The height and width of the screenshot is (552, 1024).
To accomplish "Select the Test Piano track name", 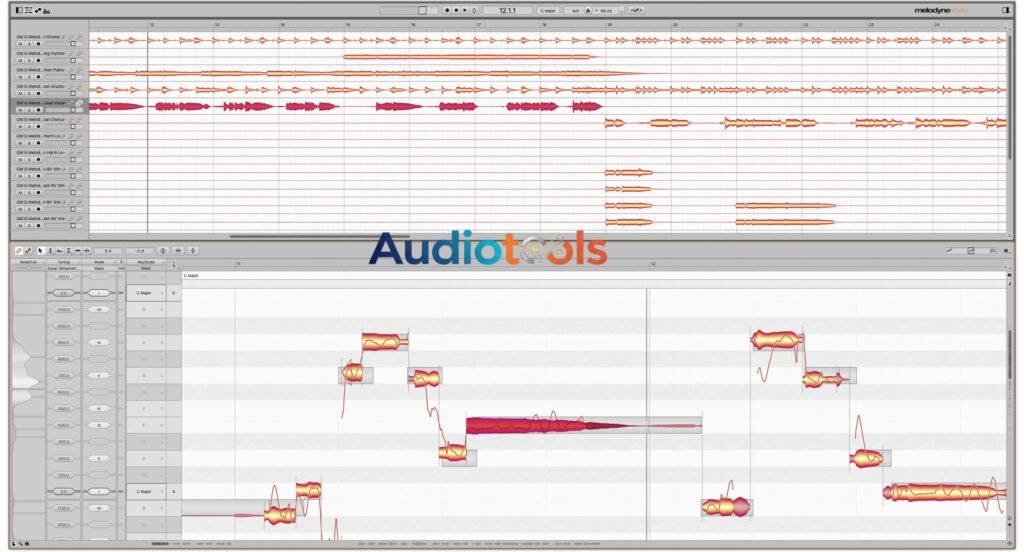I will [x=41, y=70].
